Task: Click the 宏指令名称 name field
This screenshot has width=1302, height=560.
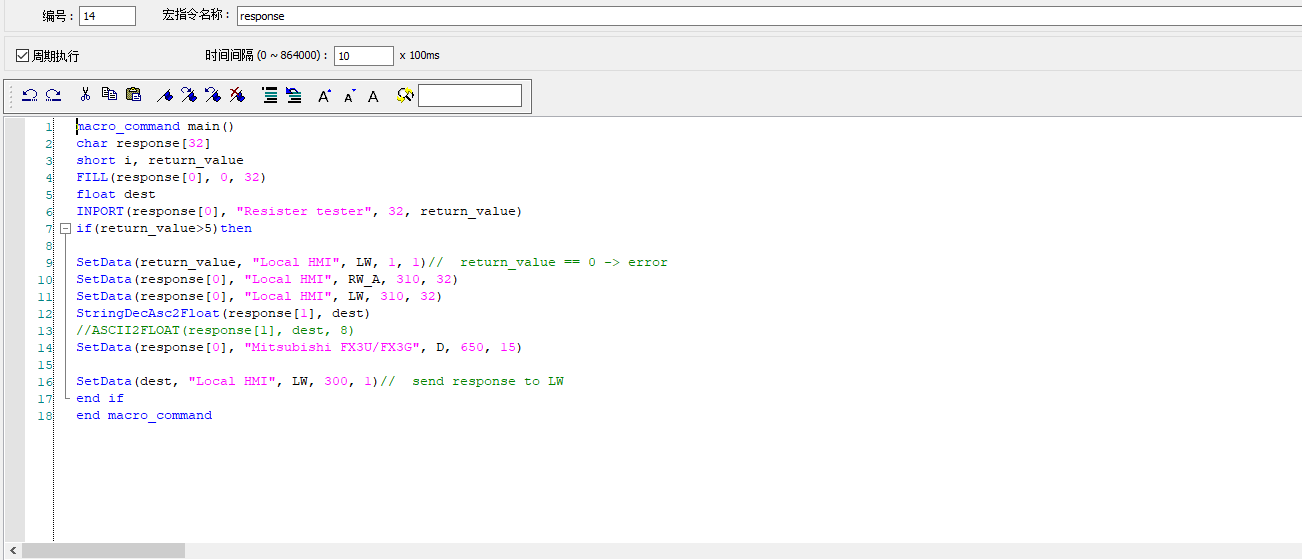Action: 760,16
